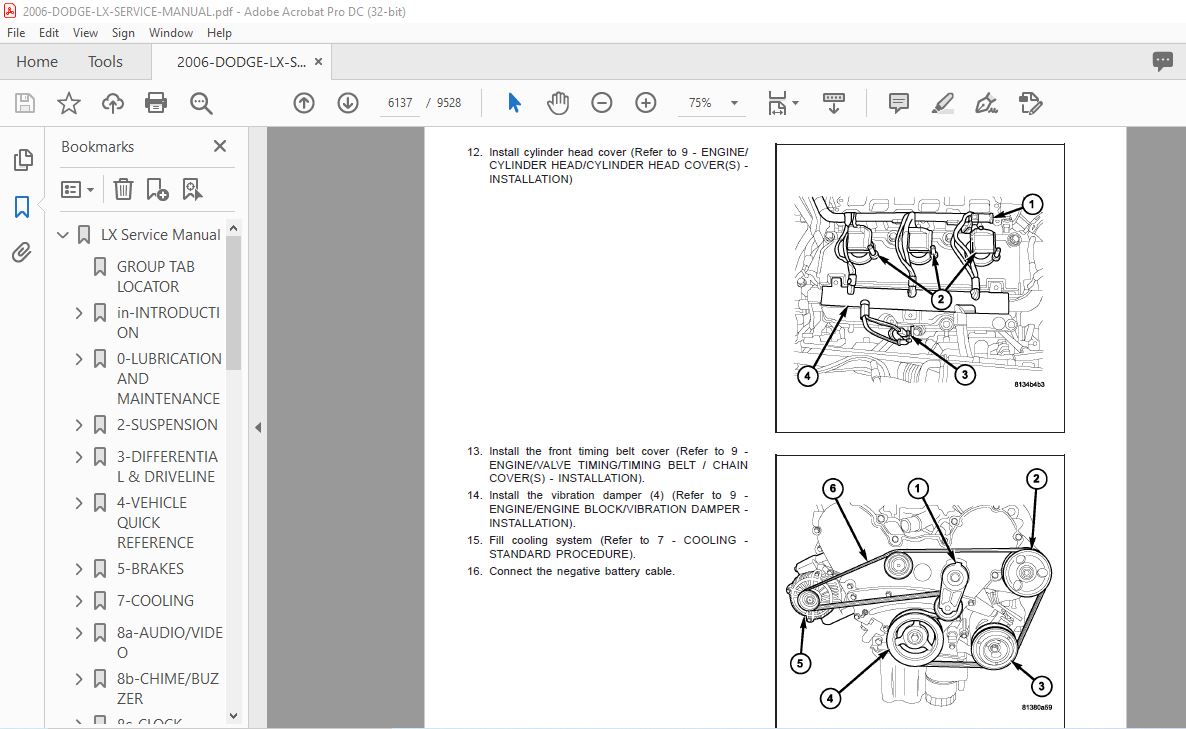This screenshot has width=1186, height=729.
Task: Activate the Hand pan tool
Action: tap(558, 103)
